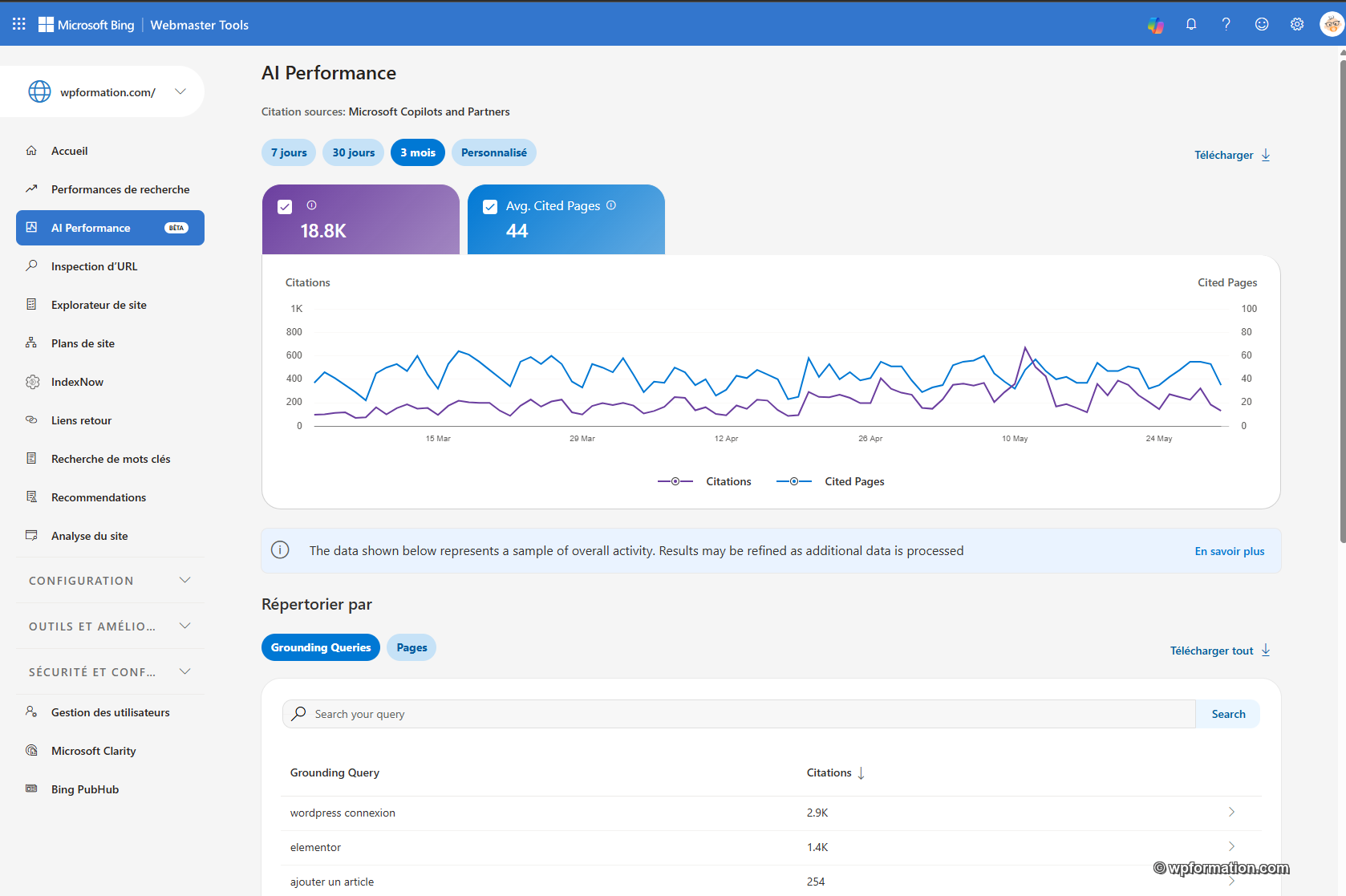Click the globe icon beside wpformation.com

[x=39, y=91]
